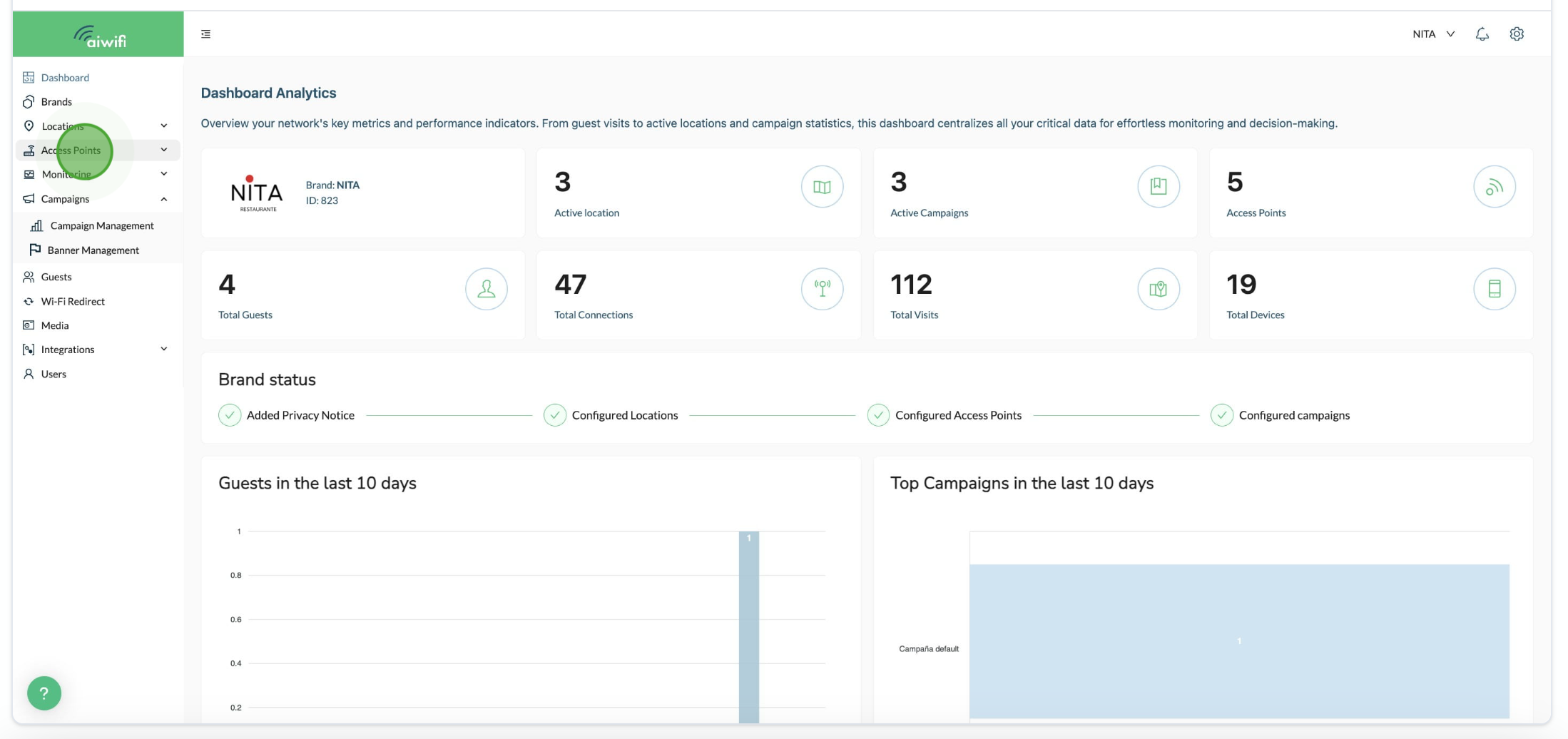Collapse the Campaigns sidebar section chevron

164,199
